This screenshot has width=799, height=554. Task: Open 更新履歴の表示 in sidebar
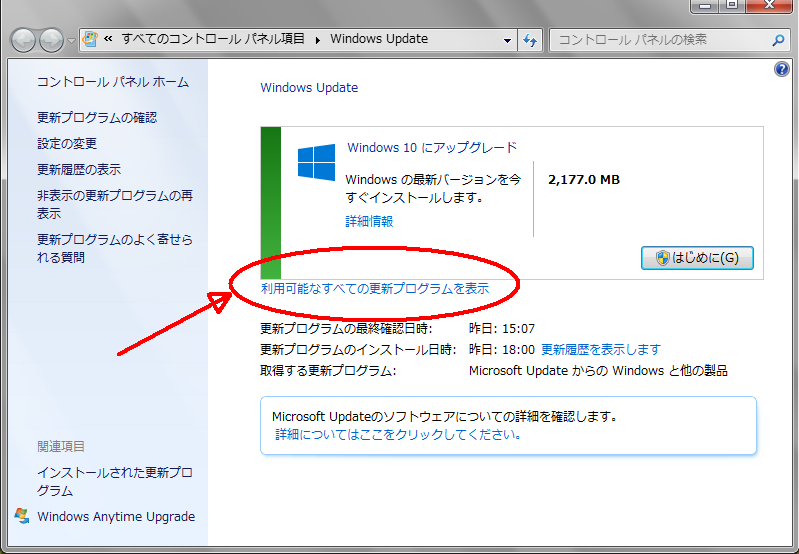(79, 170)
